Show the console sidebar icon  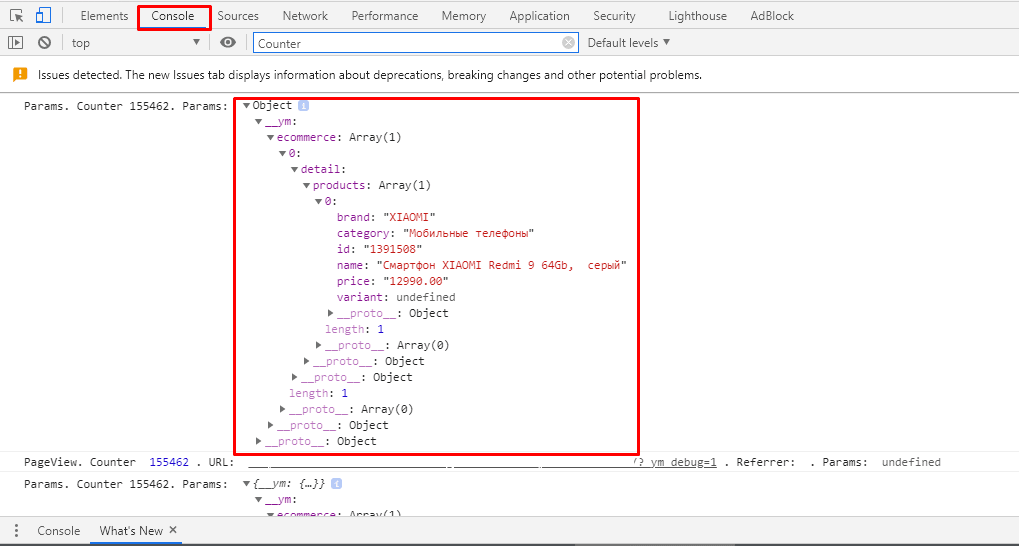(15, 43)
